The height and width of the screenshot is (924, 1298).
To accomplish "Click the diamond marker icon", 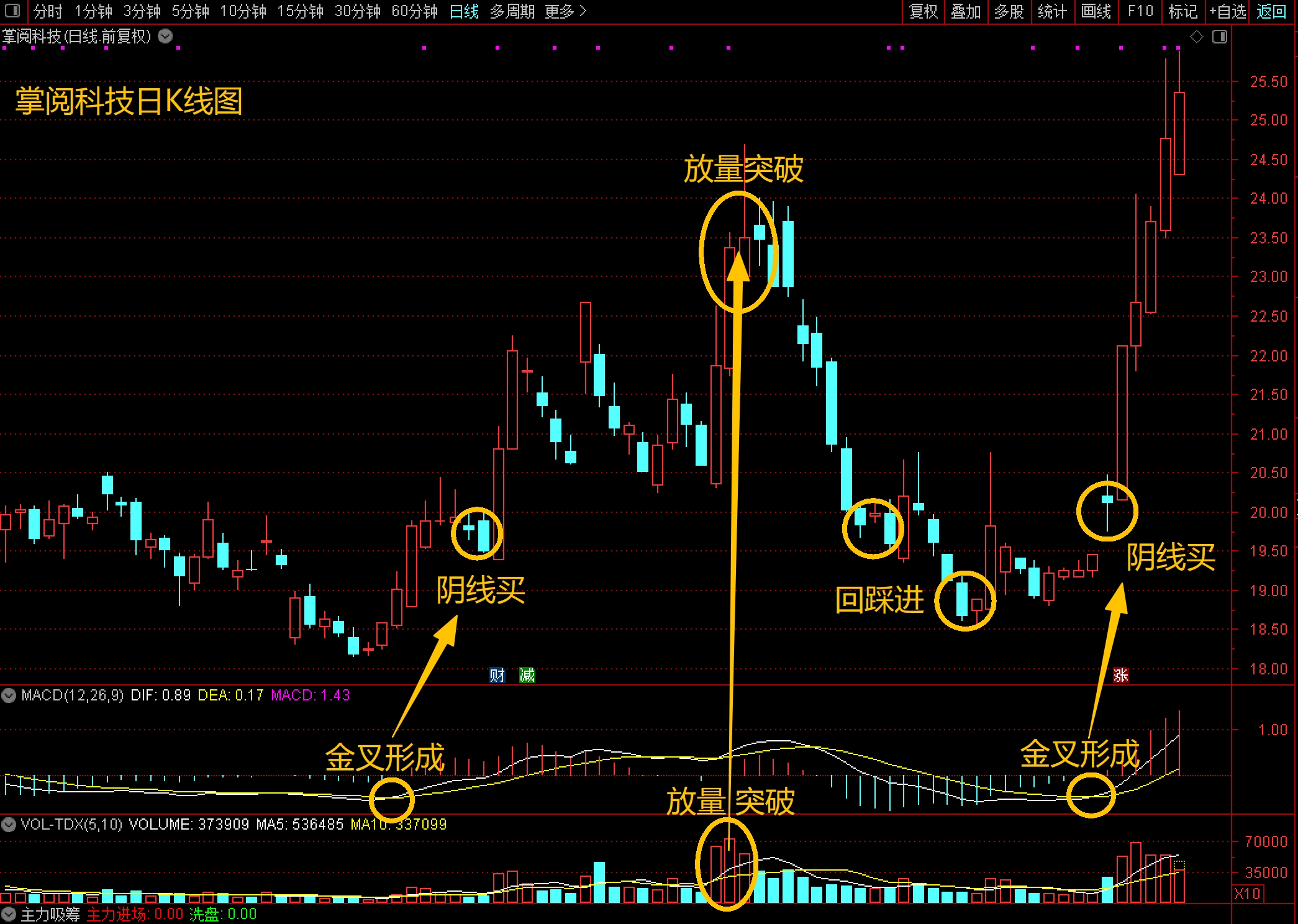I will pos(1197,37).
